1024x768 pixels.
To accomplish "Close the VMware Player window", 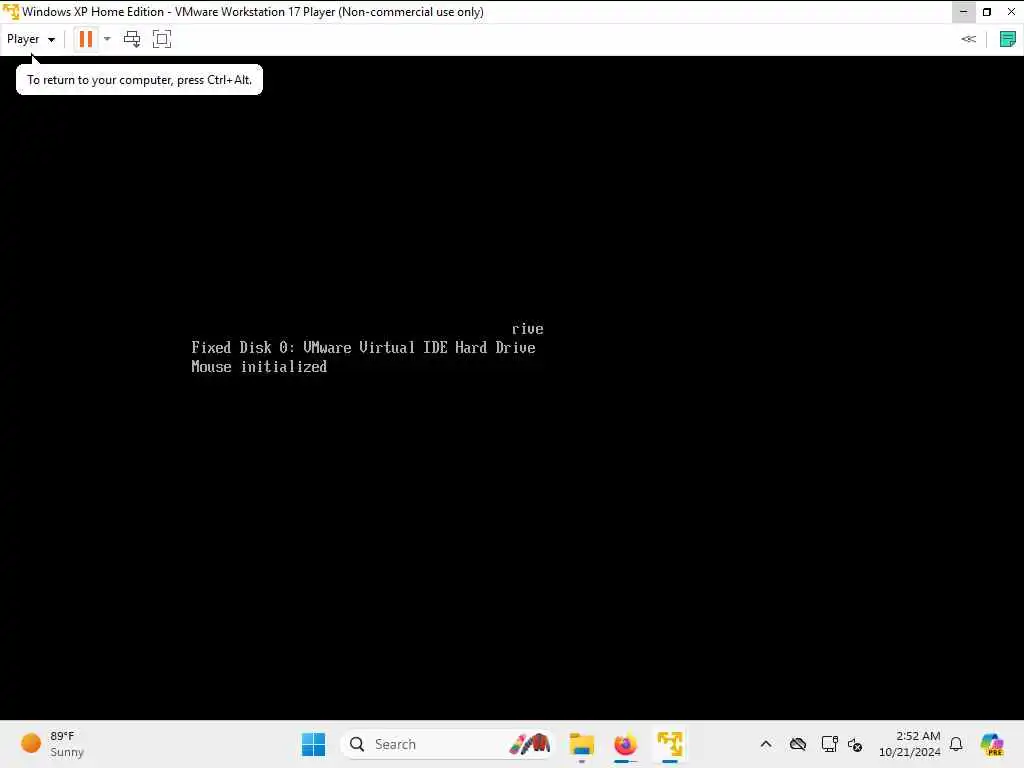I will pyautogui.click(x=1012, y=12).
